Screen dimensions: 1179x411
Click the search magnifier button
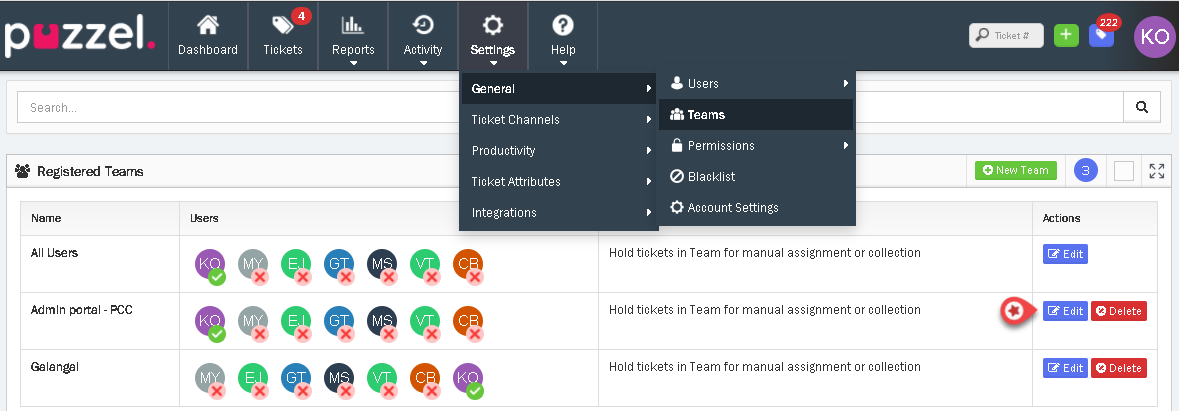click(x=1141, y=107)
